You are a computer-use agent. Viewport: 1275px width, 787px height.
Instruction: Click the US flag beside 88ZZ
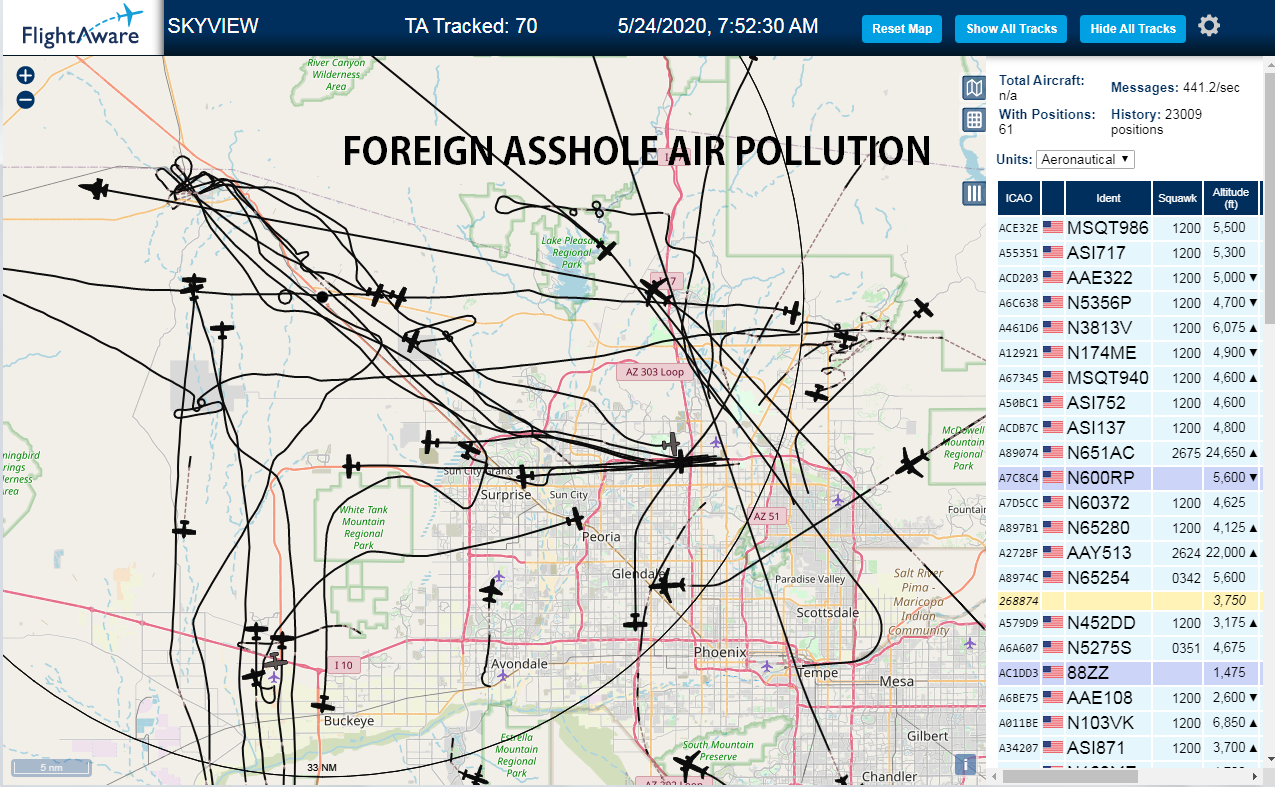point(1053,673)
